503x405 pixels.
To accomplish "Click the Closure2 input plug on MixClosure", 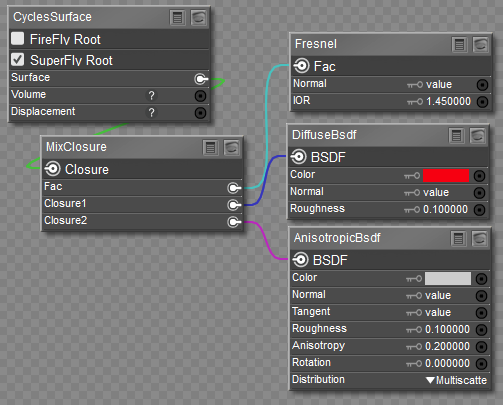I will click(x=234, y=222).
